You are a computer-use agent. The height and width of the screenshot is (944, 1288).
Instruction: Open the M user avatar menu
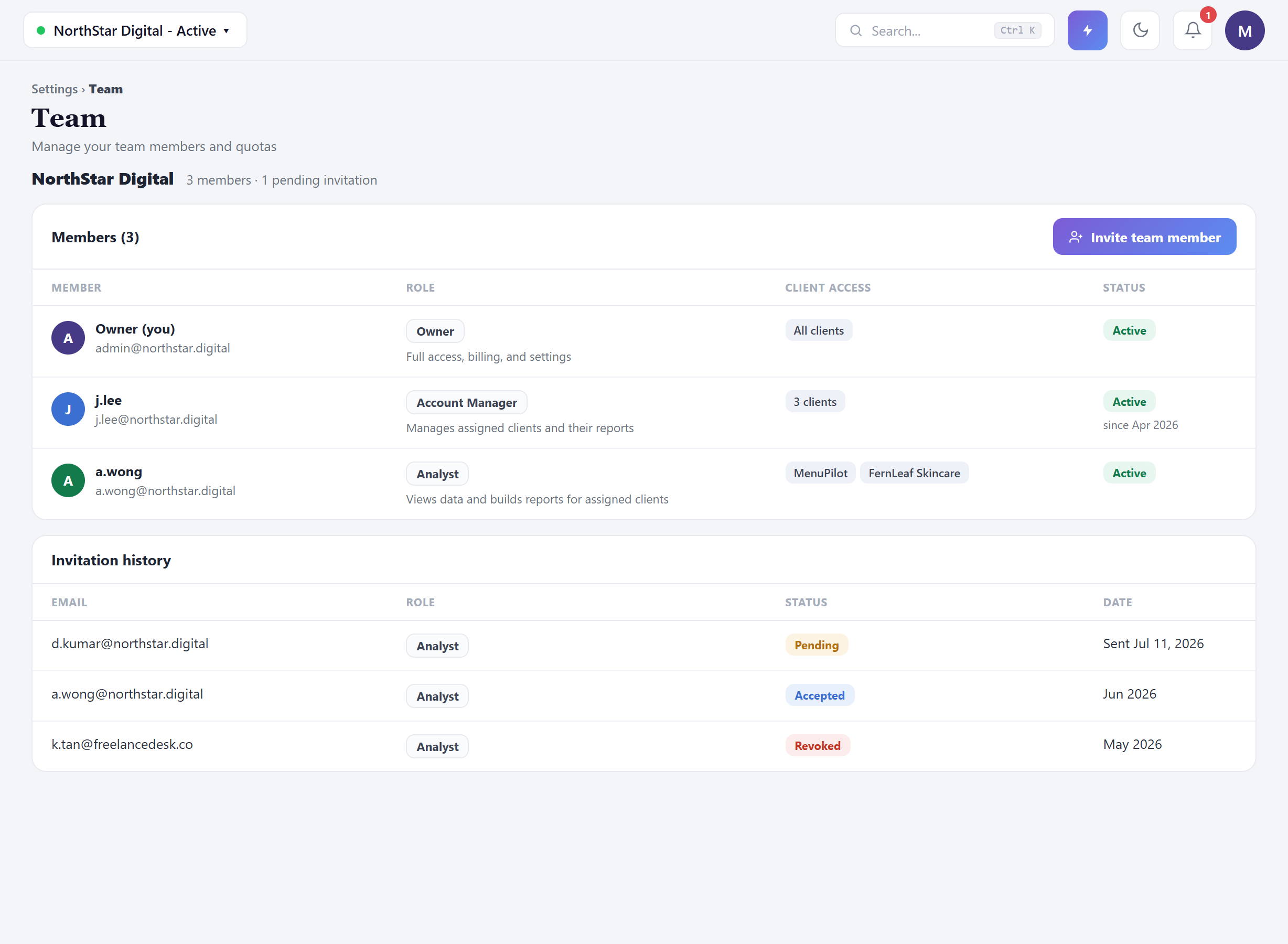pos(1244,30)
